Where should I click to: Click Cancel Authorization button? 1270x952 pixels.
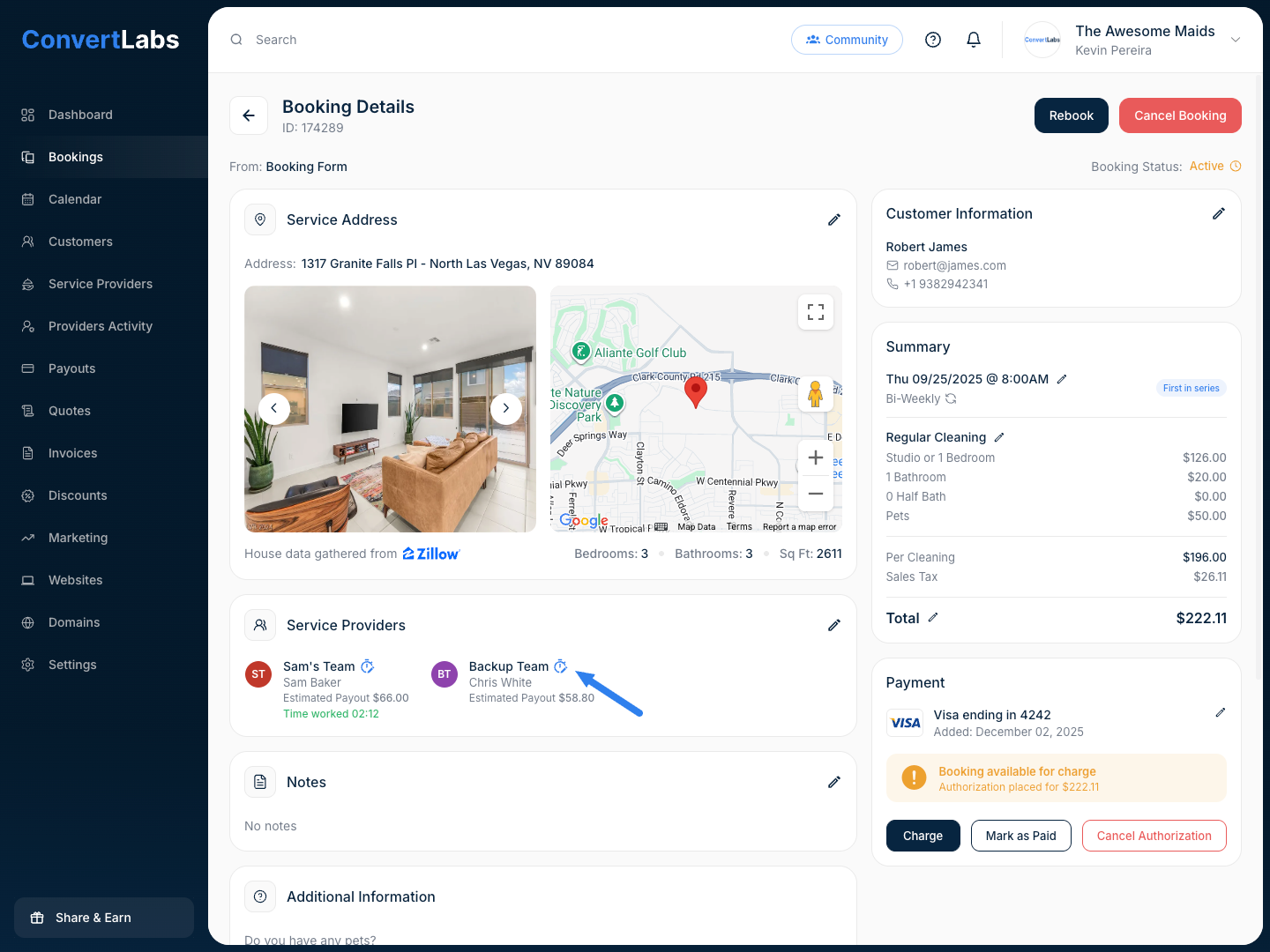coord(1154,836)
